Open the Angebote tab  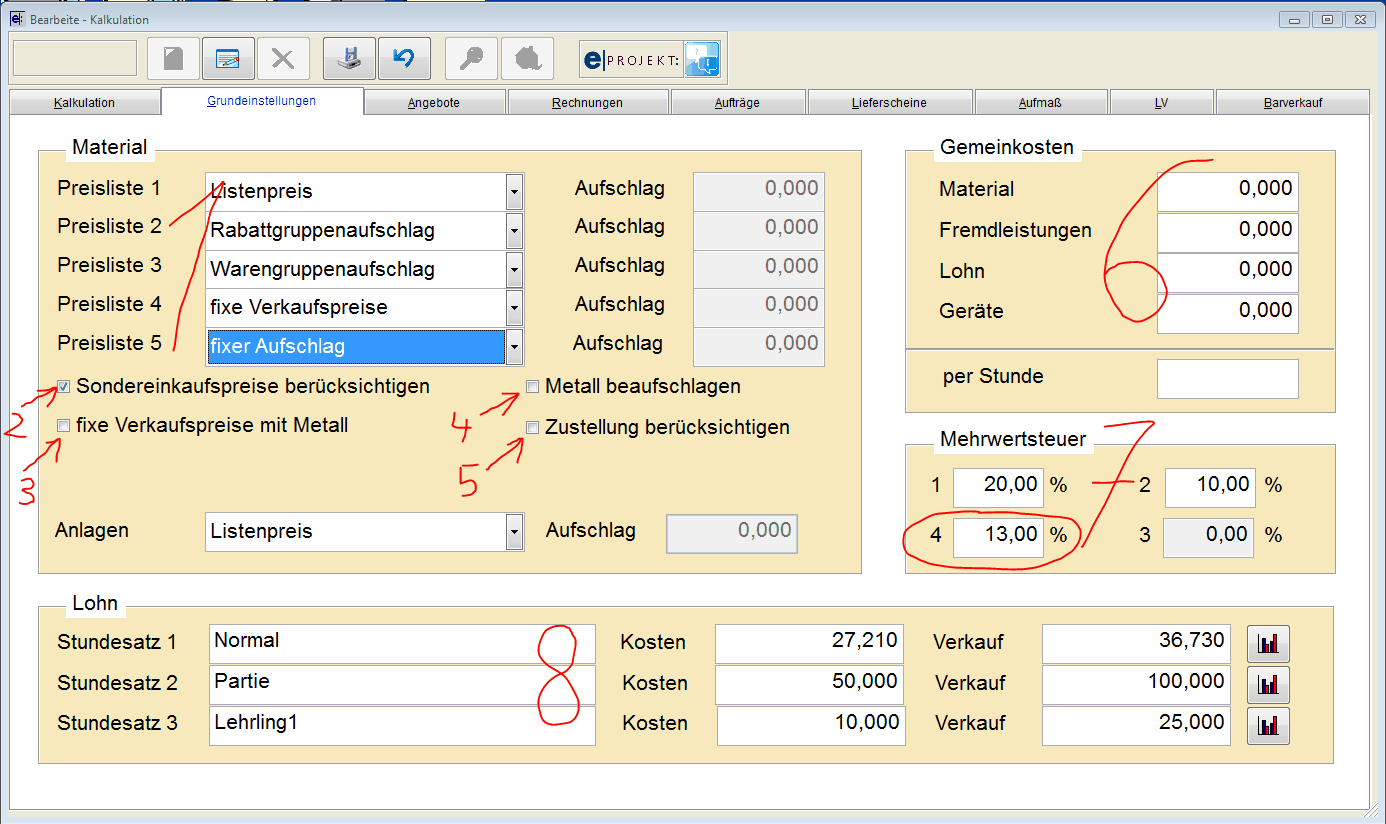[434, 103]
